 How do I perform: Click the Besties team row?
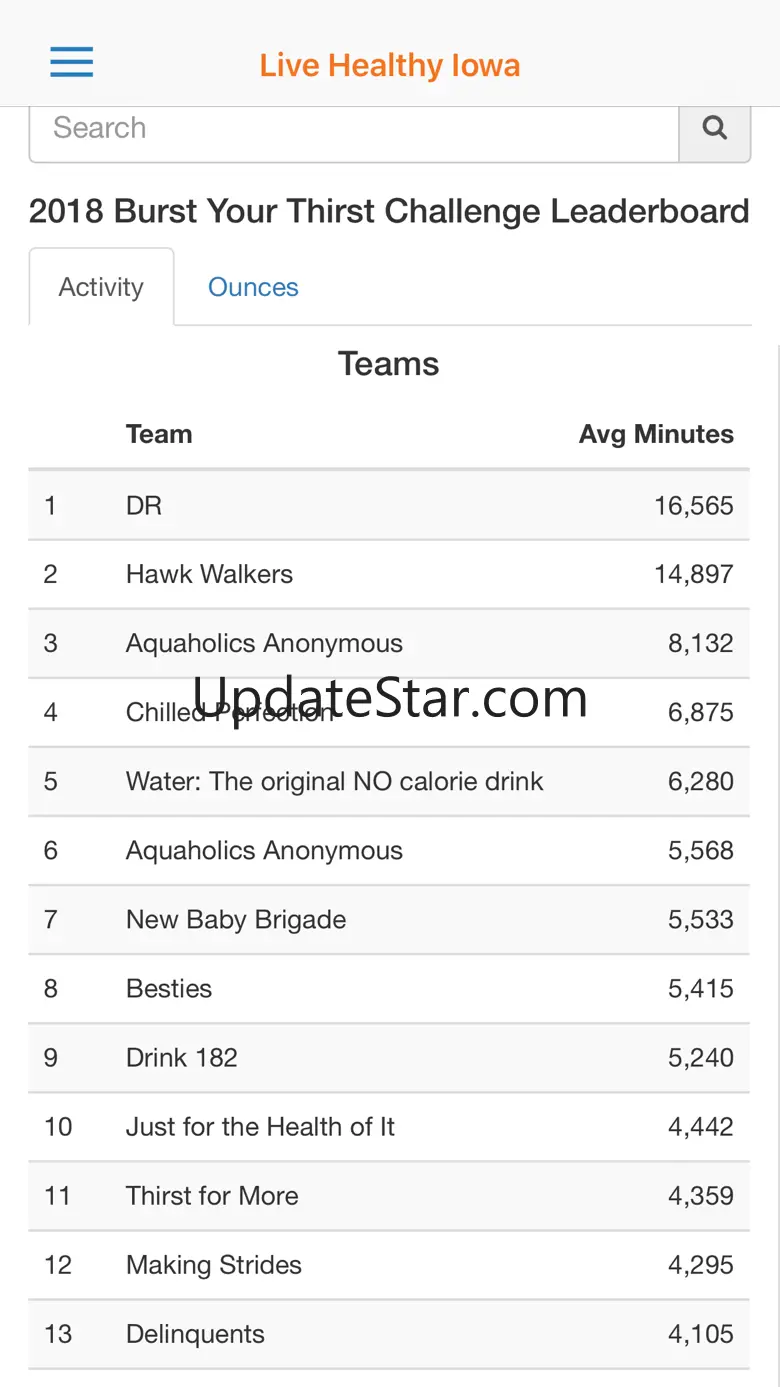389,988
